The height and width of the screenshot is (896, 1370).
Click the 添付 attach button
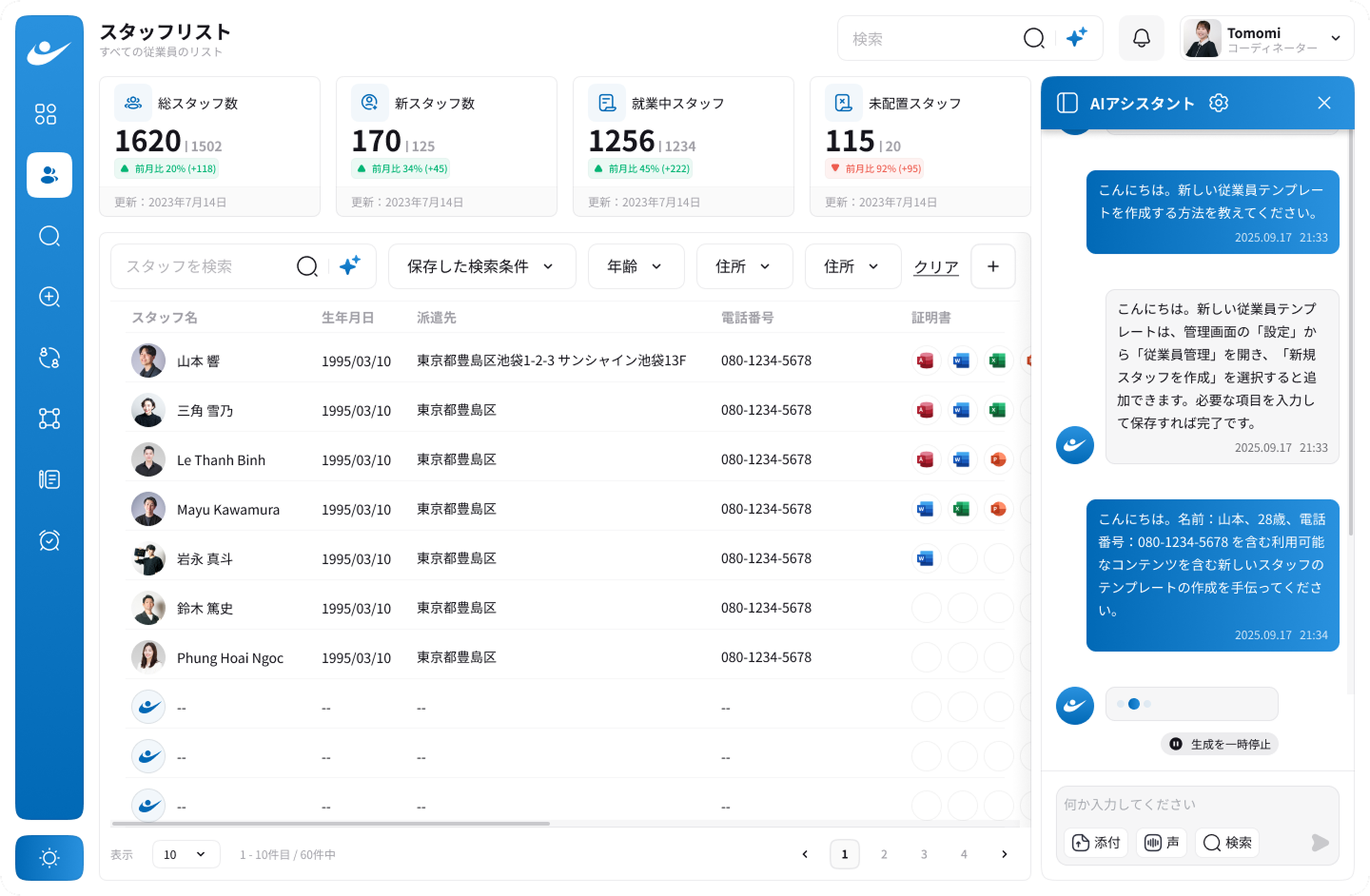tap(1096, 843)
